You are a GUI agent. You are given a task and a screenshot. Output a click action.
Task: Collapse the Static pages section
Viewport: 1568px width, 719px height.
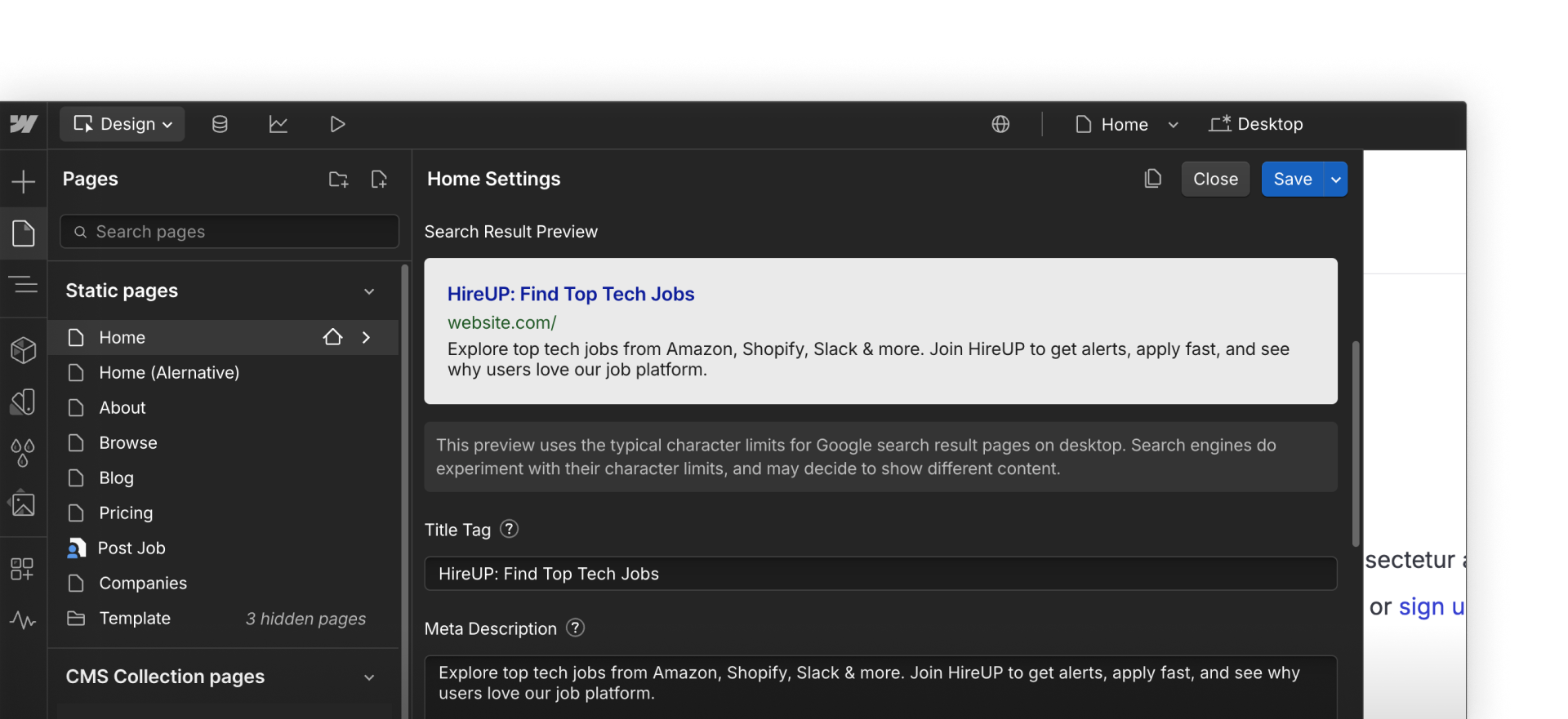pyautogui.click(x=369, y=291)
